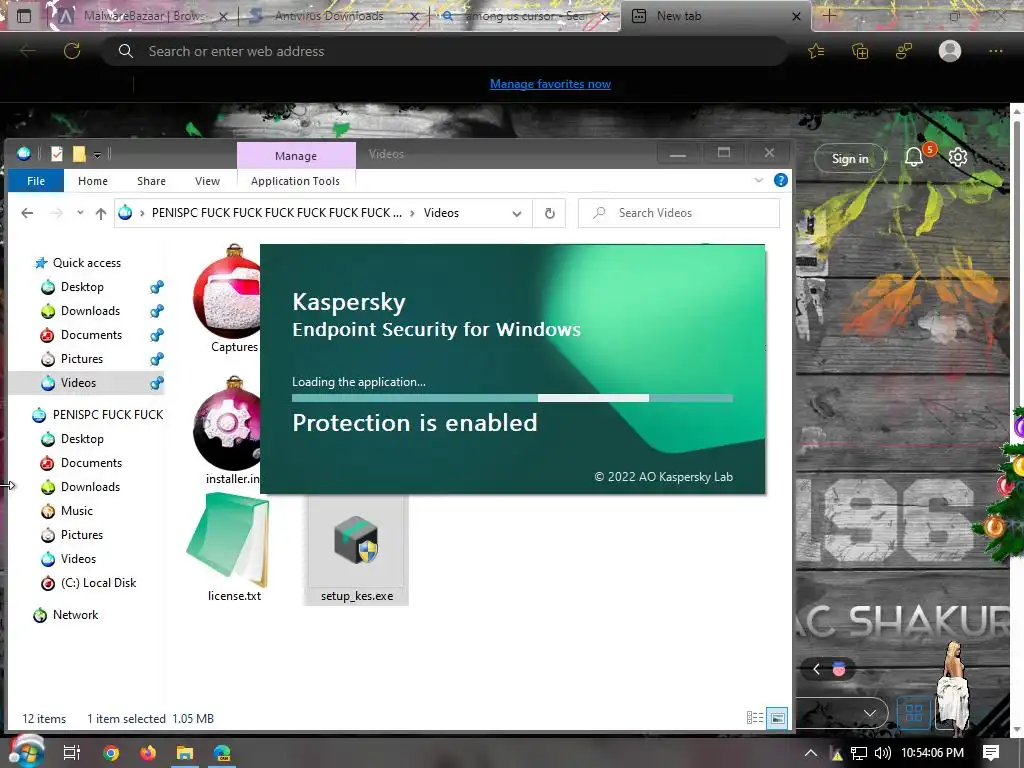The width and height of the screenshot is (1024, 768).
Task: Open the File menu in Explorer ribbon
Action: [36, 181]
